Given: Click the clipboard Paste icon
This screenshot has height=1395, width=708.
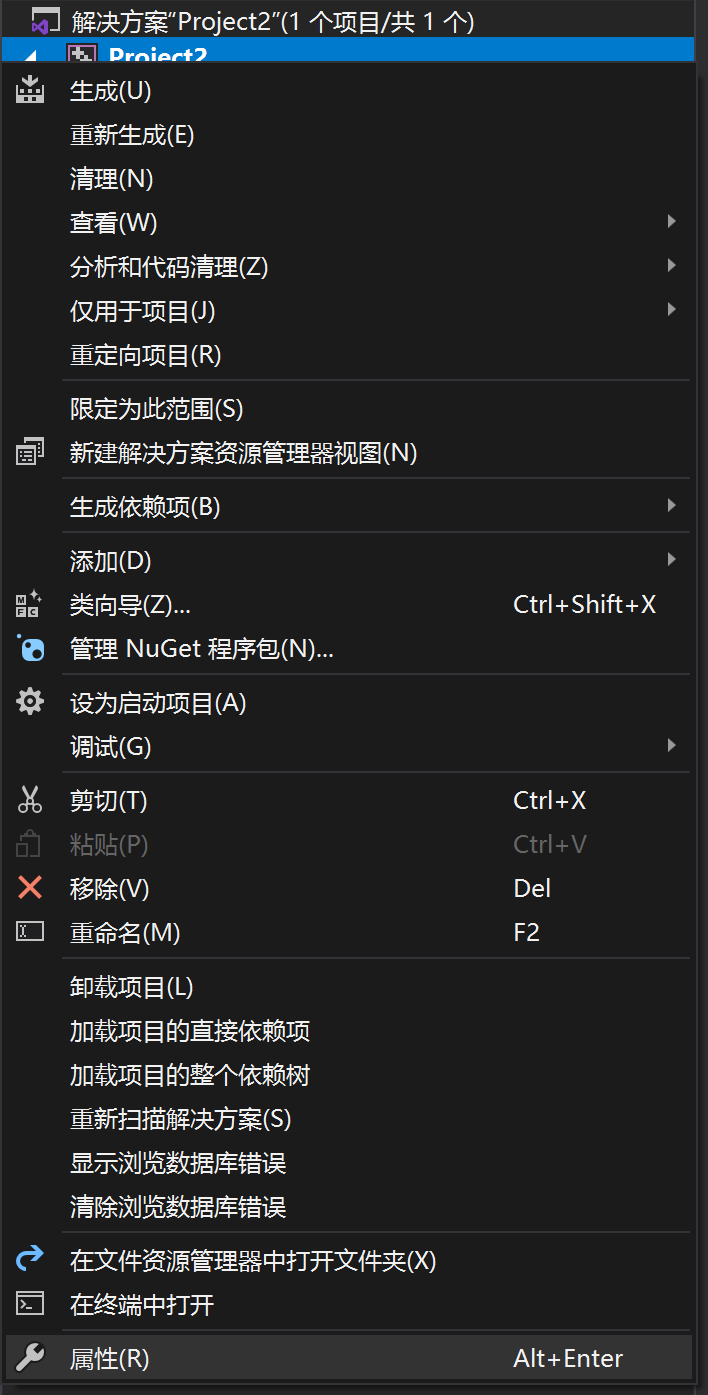Looking at the screenshot, I should click(x=30, y=843).
